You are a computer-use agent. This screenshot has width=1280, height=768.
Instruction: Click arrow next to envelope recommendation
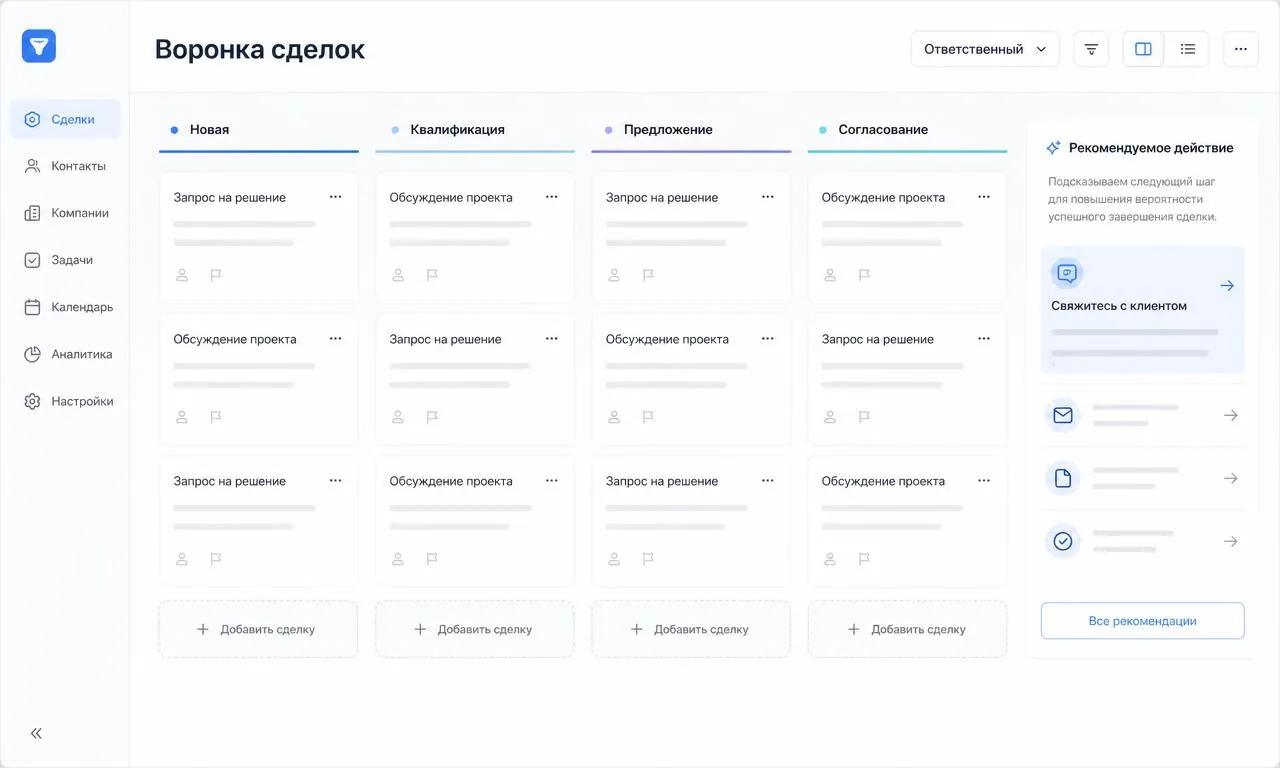[x=1231, y=415]
